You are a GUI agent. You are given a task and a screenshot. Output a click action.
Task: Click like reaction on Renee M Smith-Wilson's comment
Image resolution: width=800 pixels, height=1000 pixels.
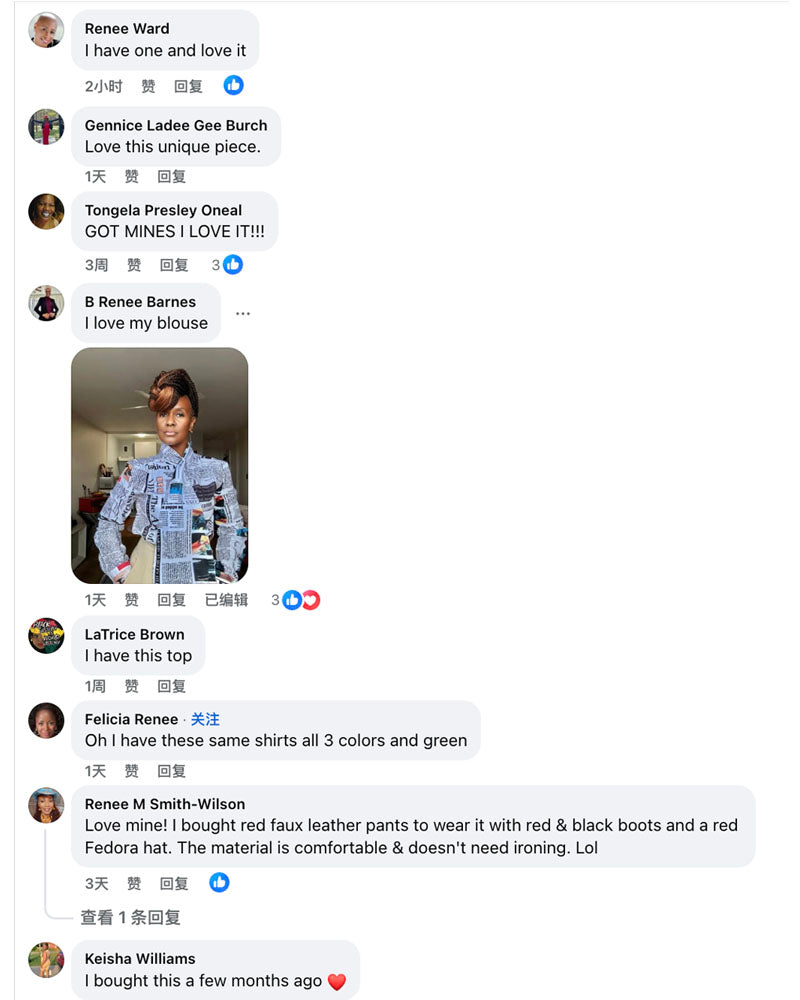pyautogui.click(x=219, y=883)
